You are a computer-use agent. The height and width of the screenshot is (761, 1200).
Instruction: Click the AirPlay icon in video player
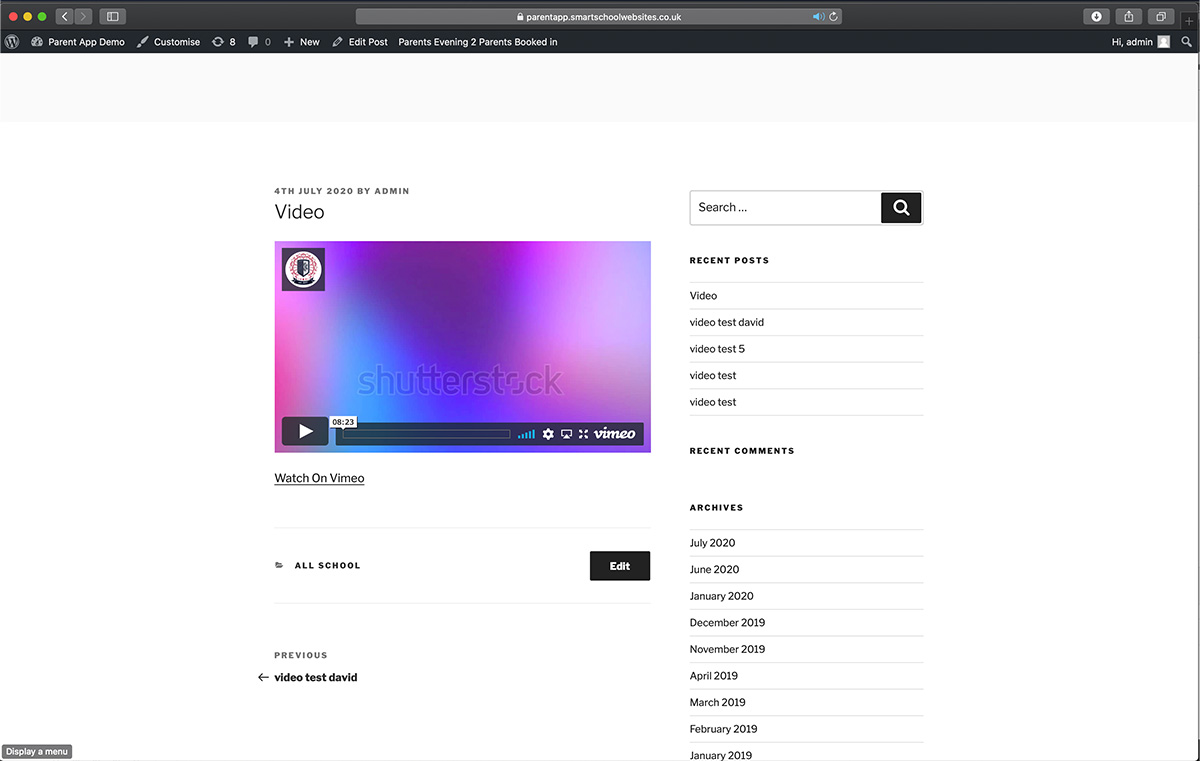click(566, 434)
